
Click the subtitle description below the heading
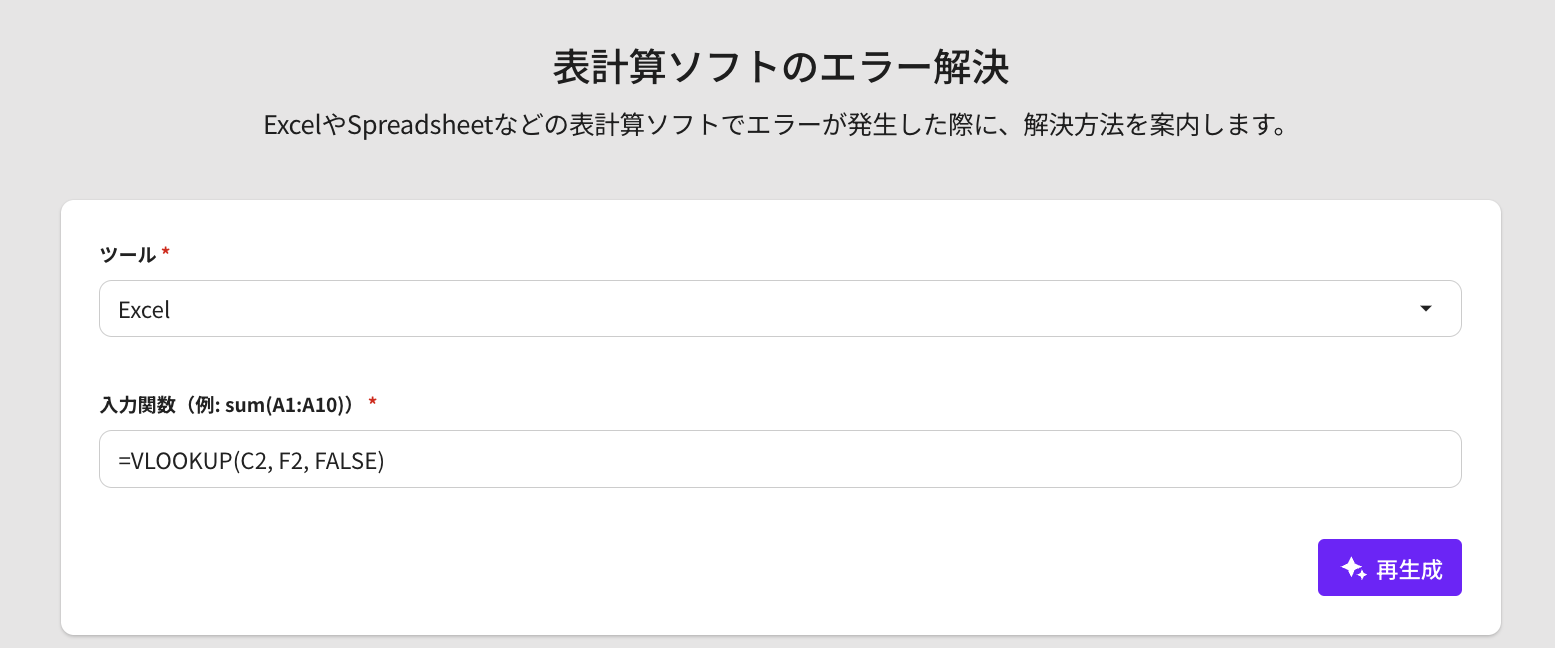(x=774, y=127)
